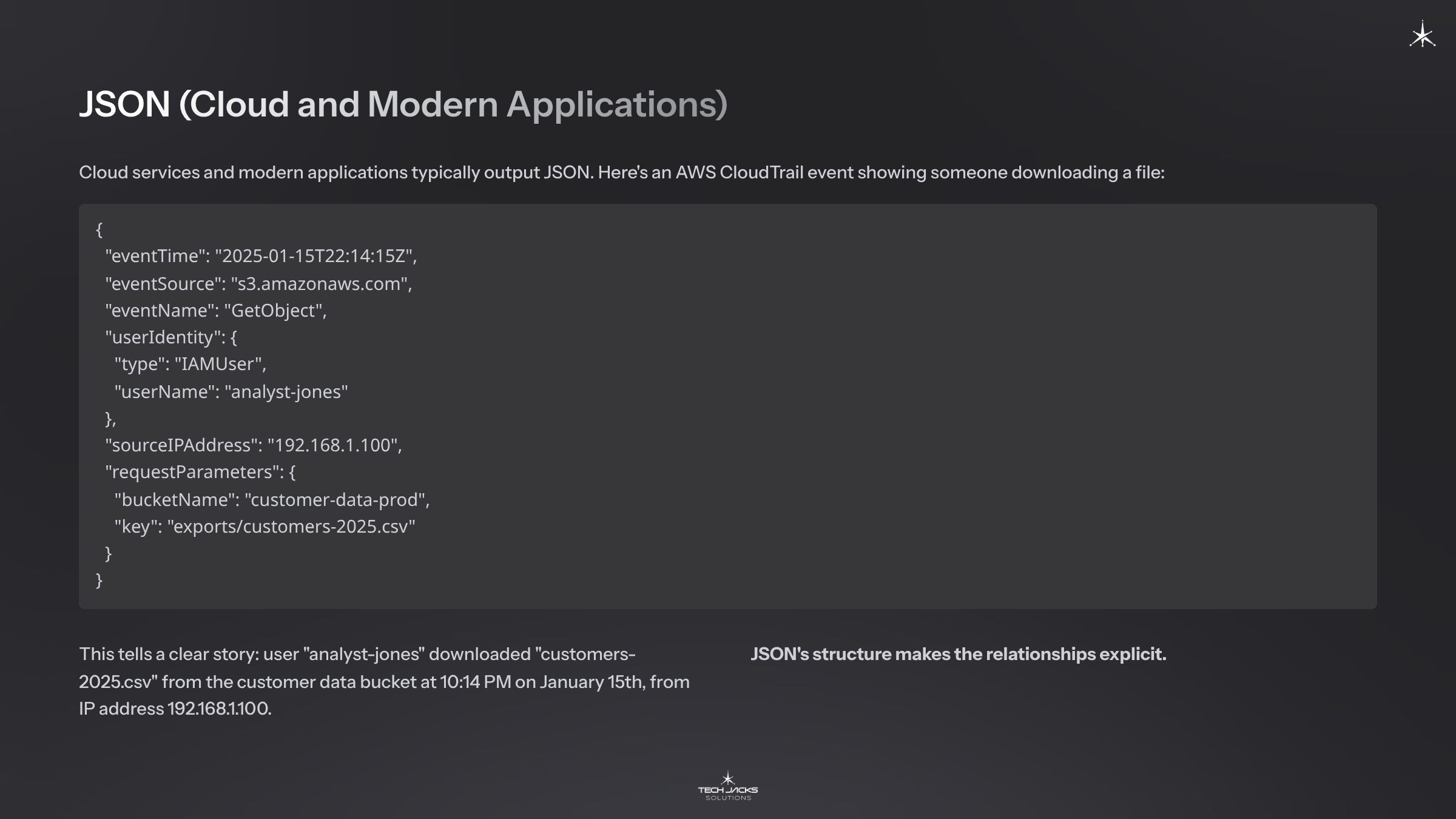
Task: Click the opening brace of JSON block
Action: click(x=99, y=229)
